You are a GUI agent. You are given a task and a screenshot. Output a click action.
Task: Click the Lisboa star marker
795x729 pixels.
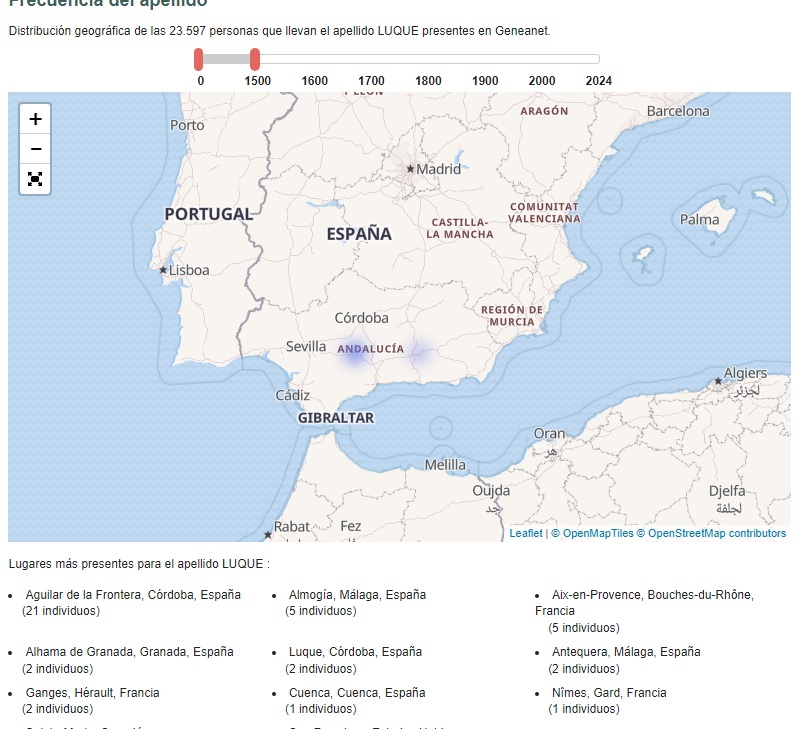click(163, 270)
